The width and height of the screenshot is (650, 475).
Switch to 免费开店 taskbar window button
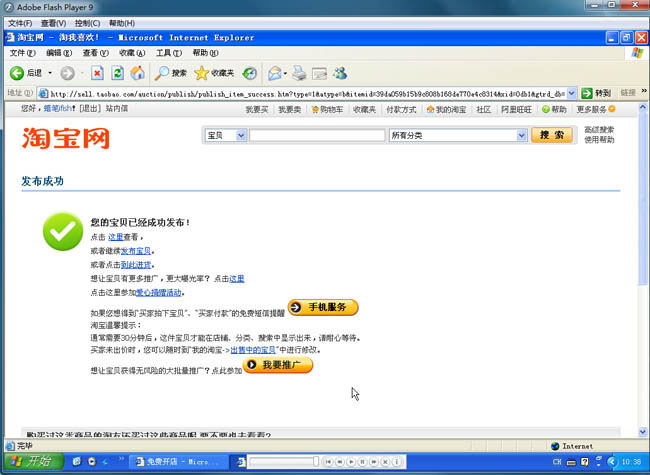click(x=178, y=461)
